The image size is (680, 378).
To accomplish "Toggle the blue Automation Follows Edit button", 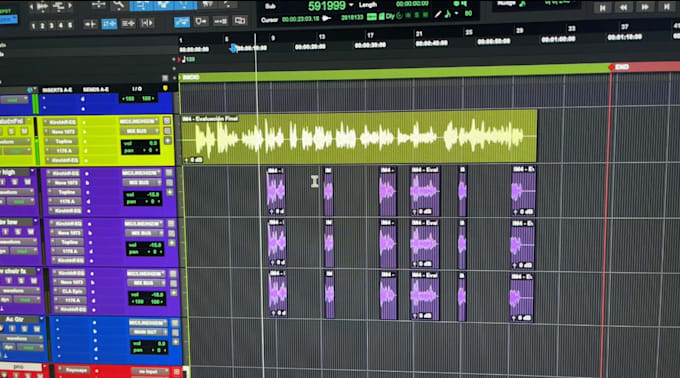I will click(182, 22).
